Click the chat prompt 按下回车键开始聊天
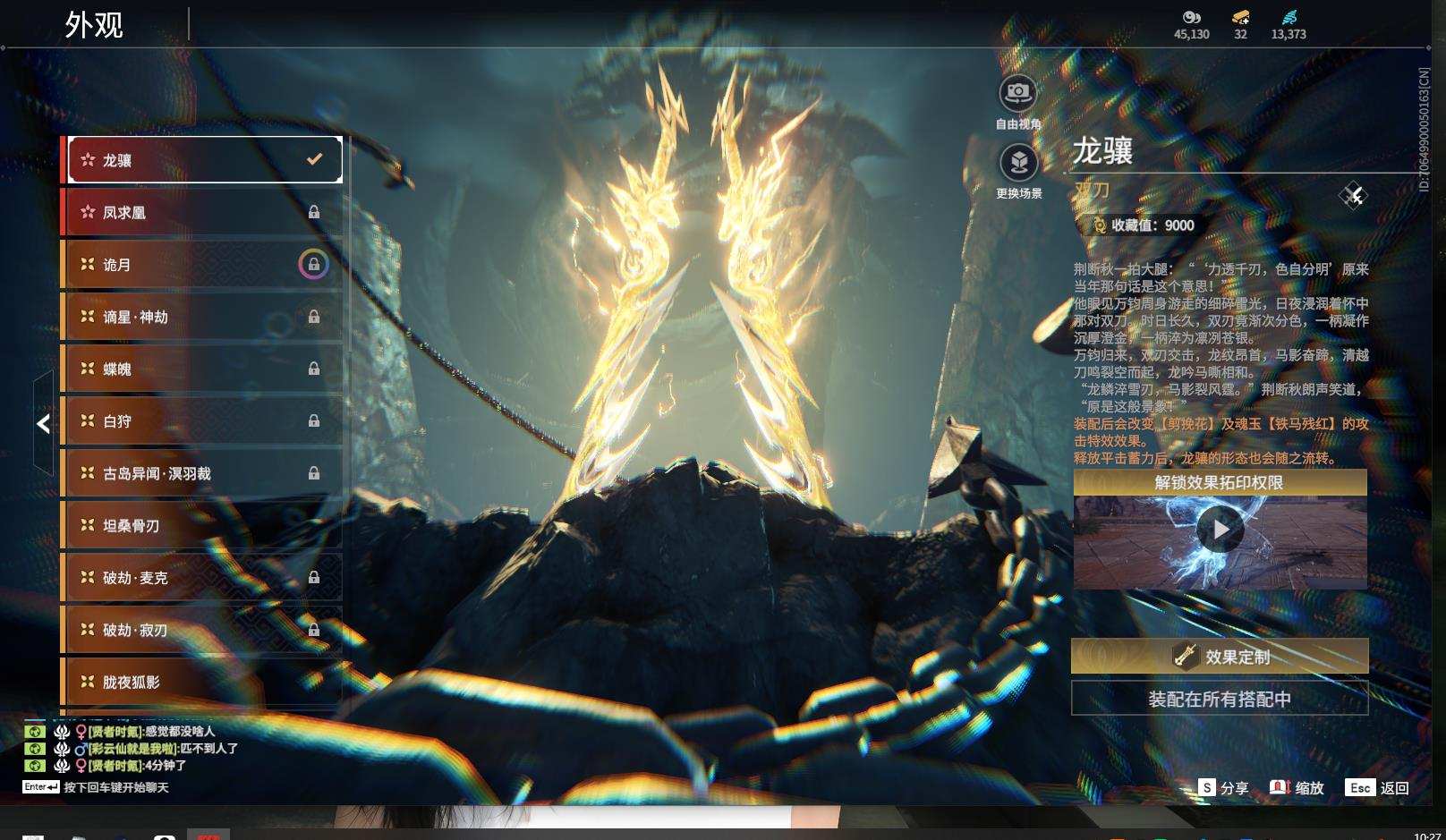 tap(116, 788)
